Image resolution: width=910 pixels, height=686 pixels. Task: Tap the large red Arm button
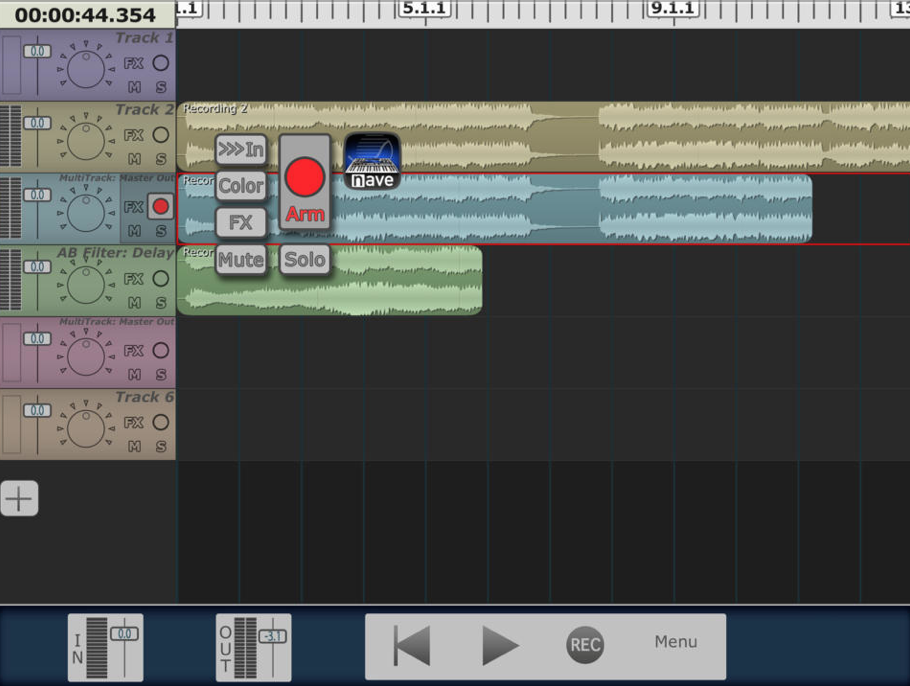coord(305,183)
